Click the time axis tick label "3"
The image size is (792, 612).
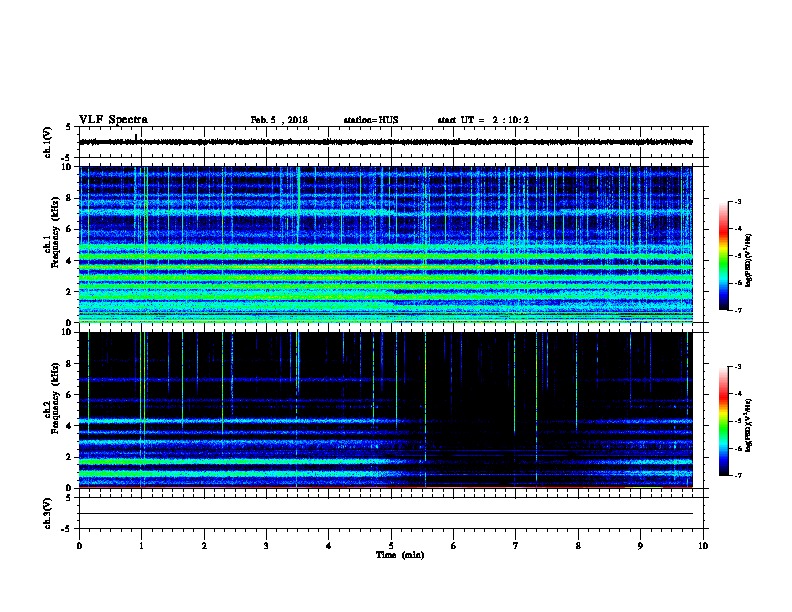click(x=266, y=546)
